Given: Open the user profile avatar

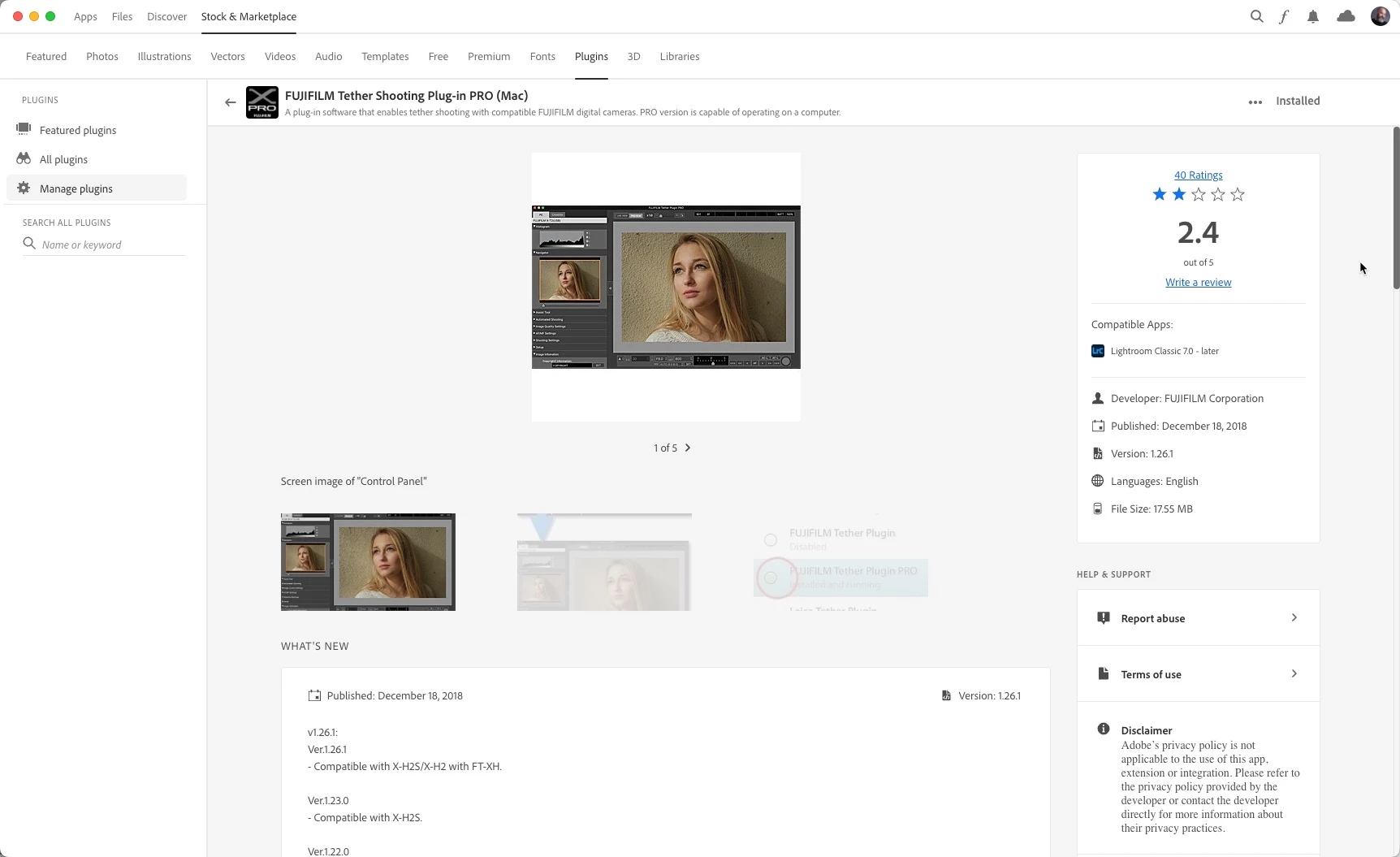Looking at the screenshot, I should click(1381, 16).
